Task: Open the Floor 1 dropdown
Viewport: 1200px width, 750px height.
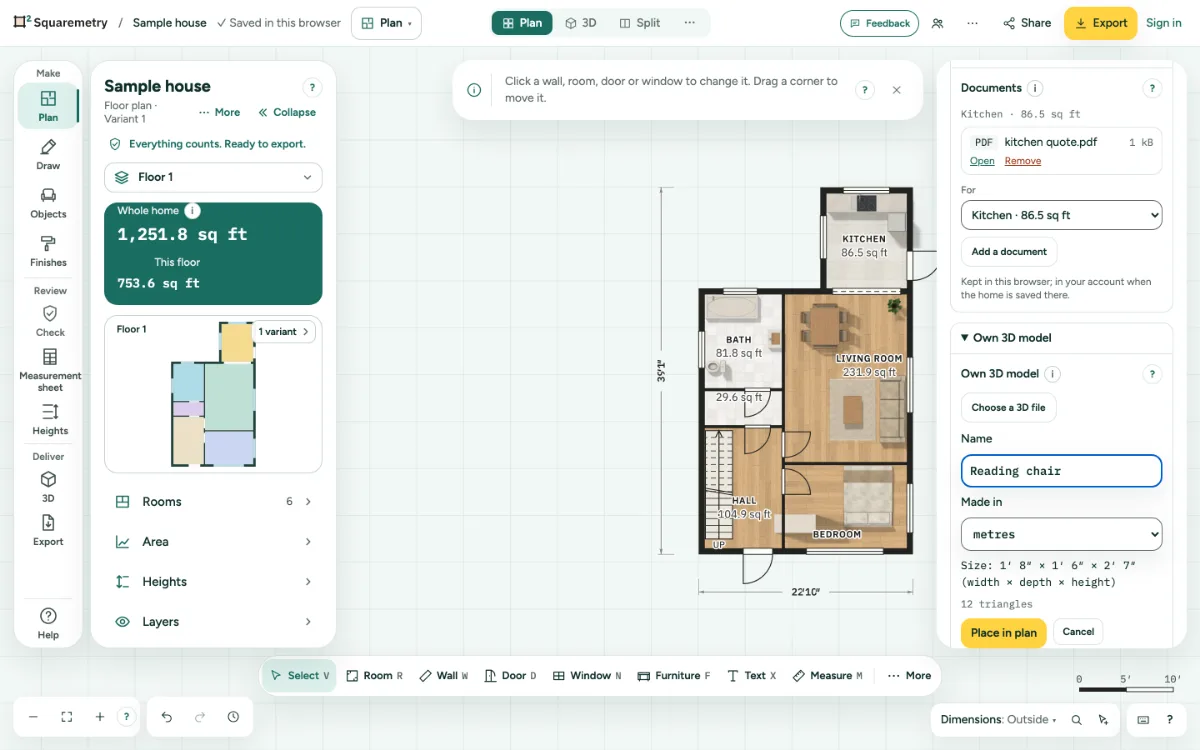Action: pyautogui.click(x=213, y=177)
